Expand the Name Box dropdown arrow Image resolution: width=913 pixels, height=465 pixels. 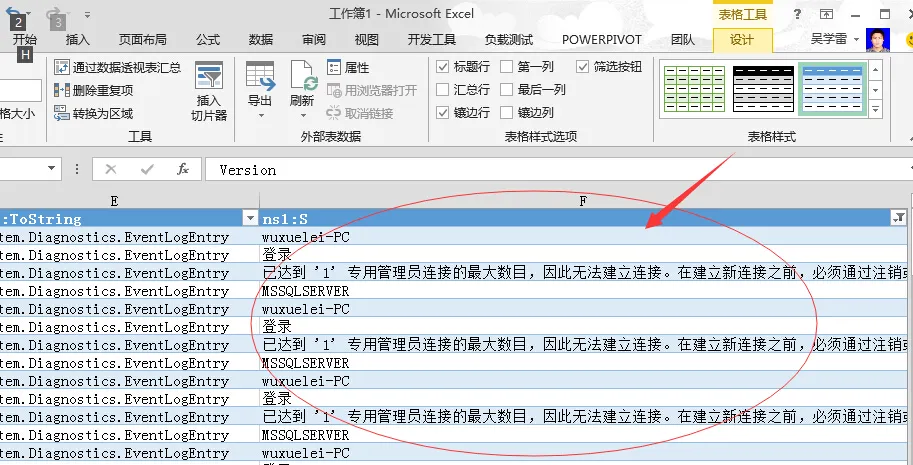pos(52,169)
